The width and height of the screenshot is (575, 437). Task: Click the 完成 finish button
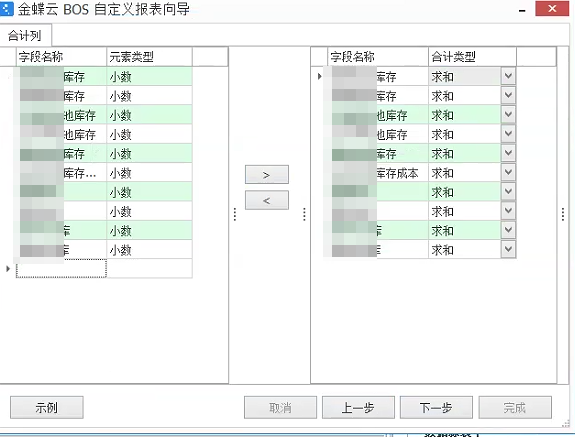tap(515, 407)
